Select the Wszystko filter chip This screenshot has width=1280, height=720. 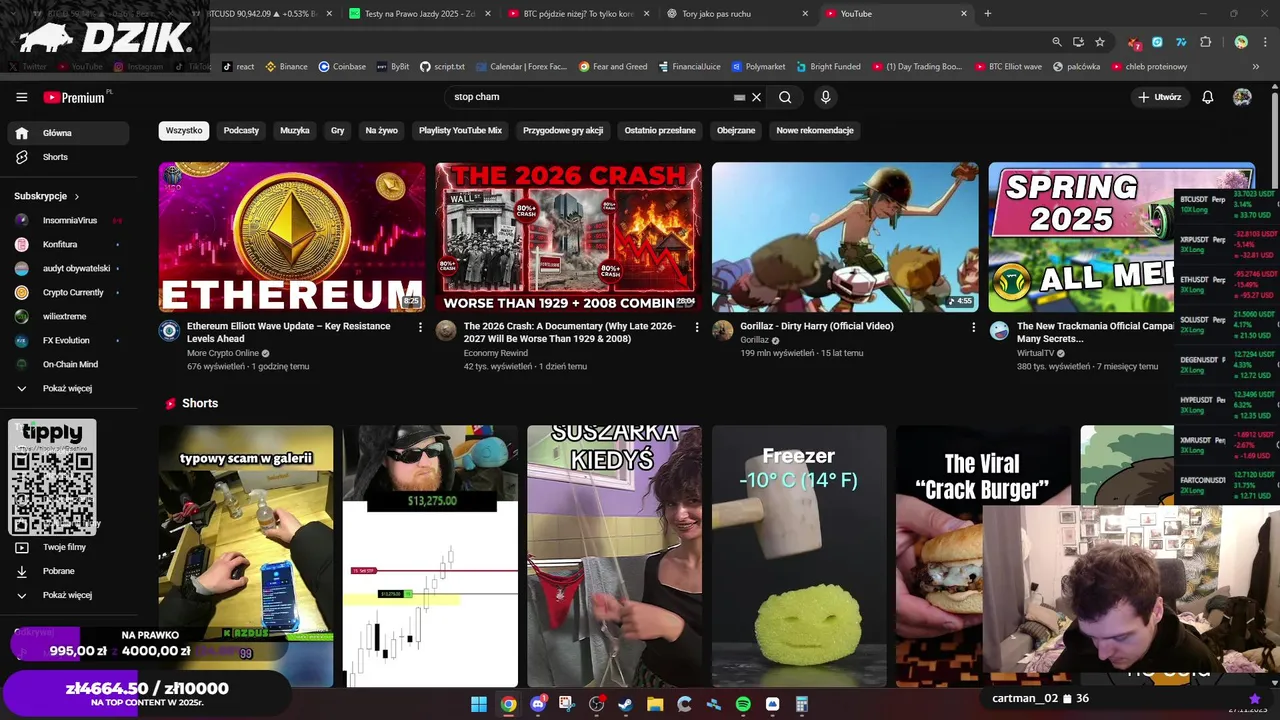tap(184, 130)
